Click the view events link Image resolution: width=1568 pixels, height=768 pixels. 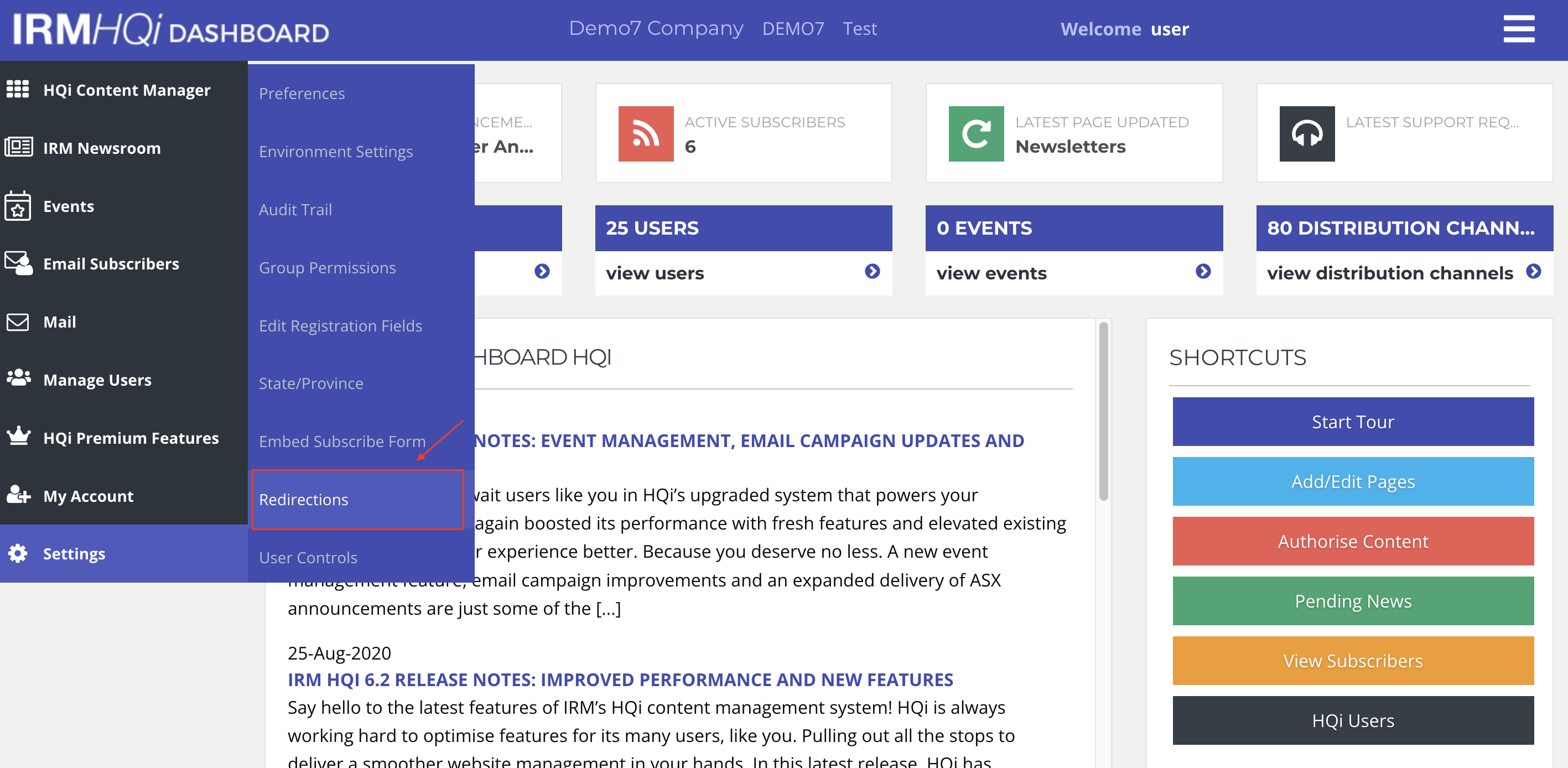(991, 273)
